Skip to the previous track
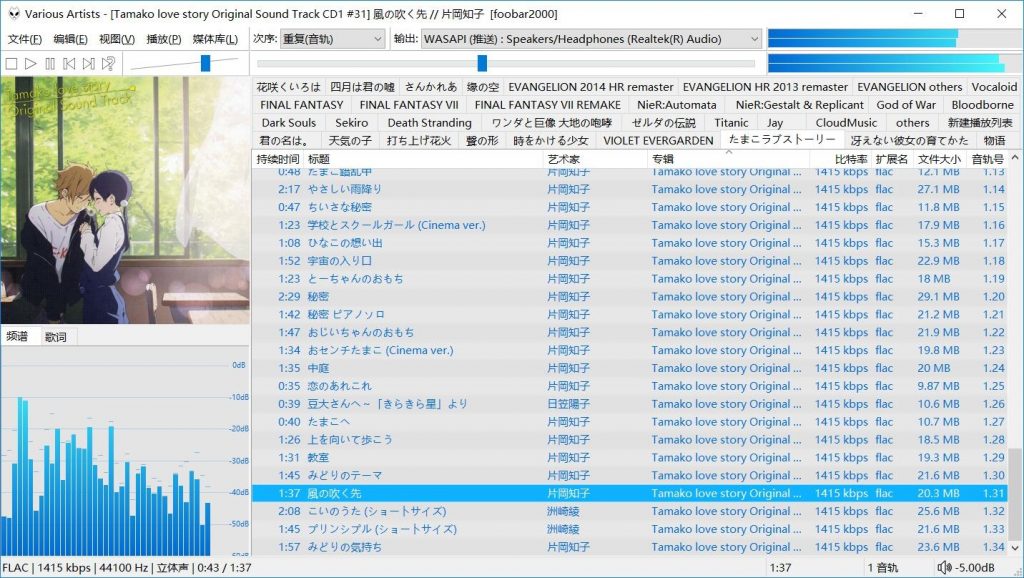This screenshot has height=578, width=1024. [69, 63]
